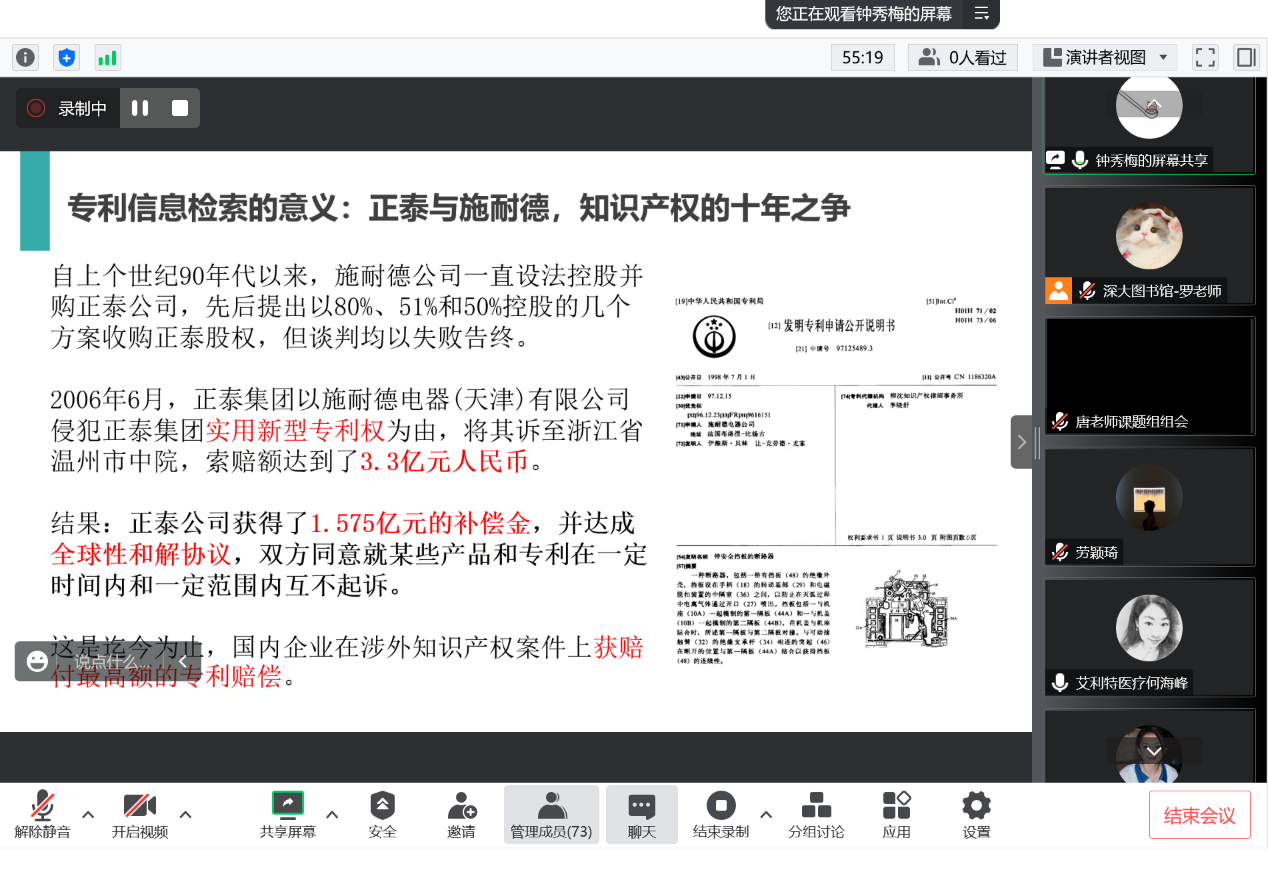Open 管理成员(73) participants panel

(551, 814)
